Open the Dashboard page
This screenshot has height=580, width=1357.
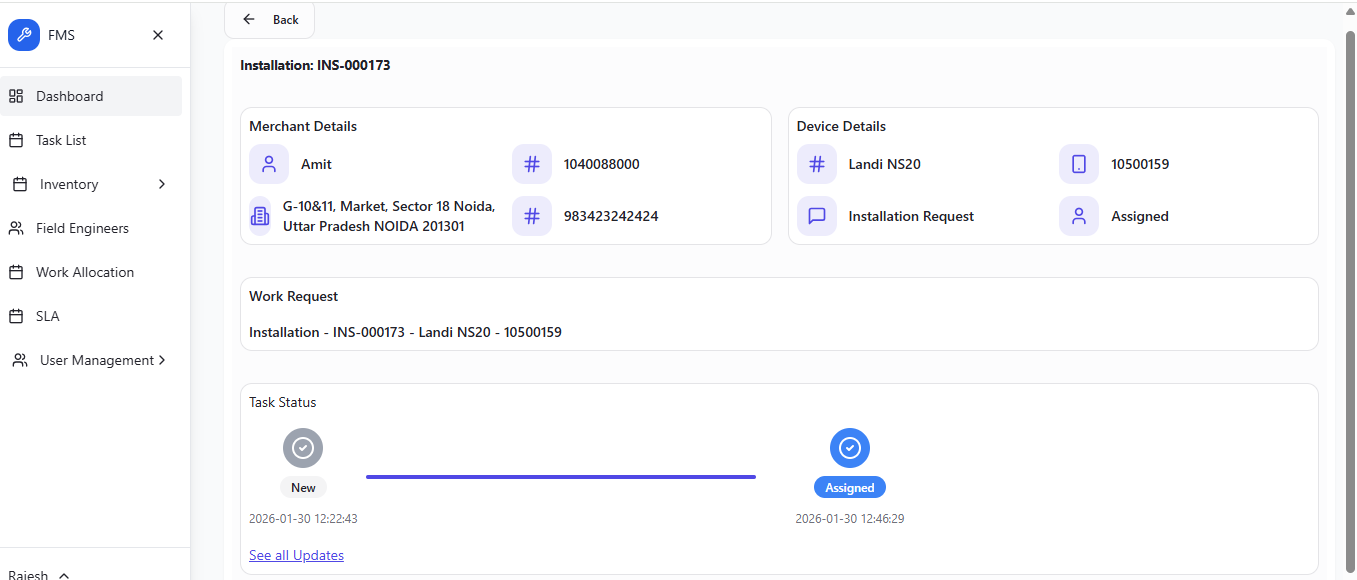(69, 96)
